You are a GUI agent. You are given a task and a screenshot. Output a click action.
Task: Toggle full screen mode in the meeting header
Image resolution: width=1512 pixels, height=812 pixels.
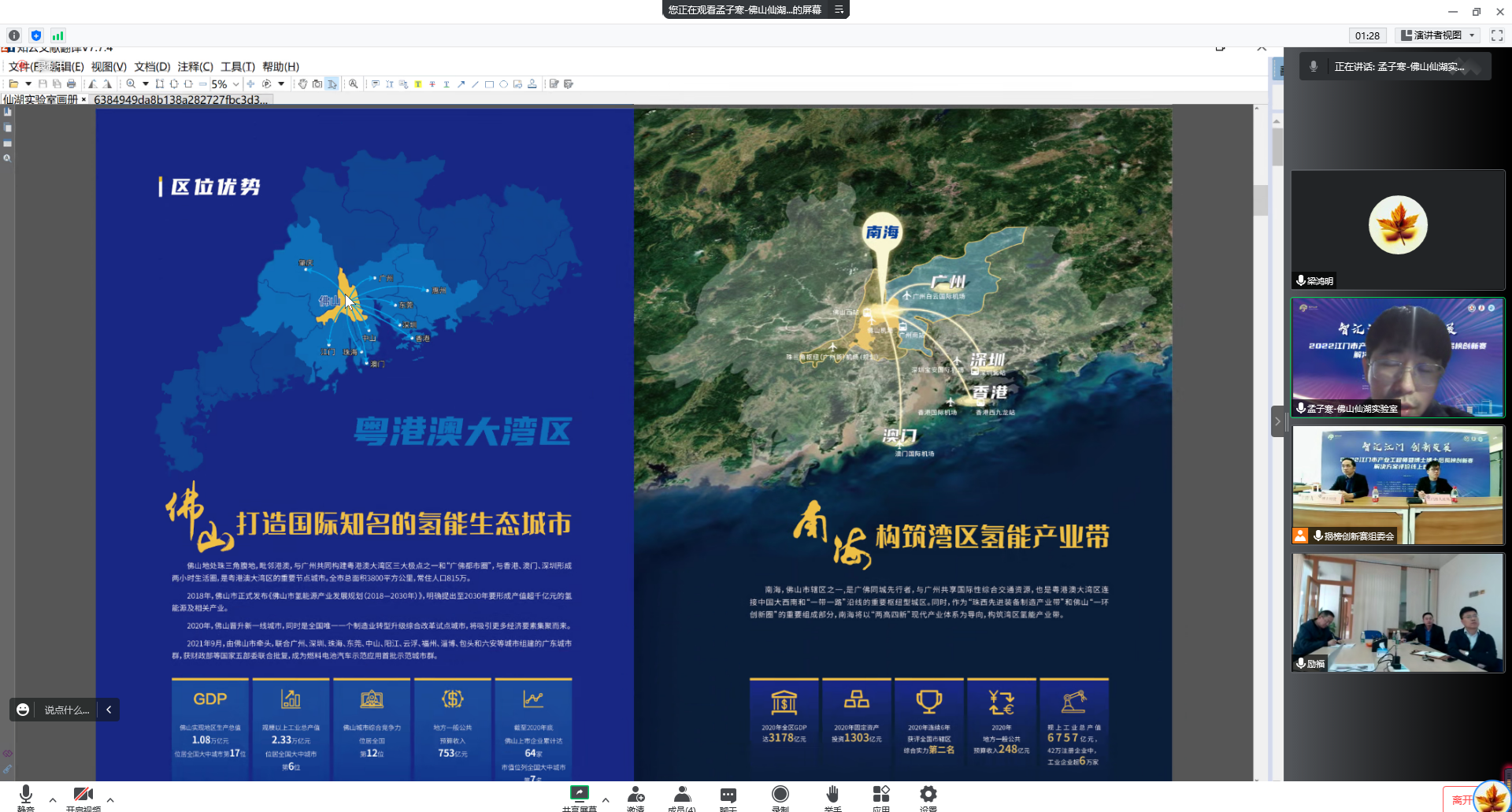click(x=1497, y=35)
